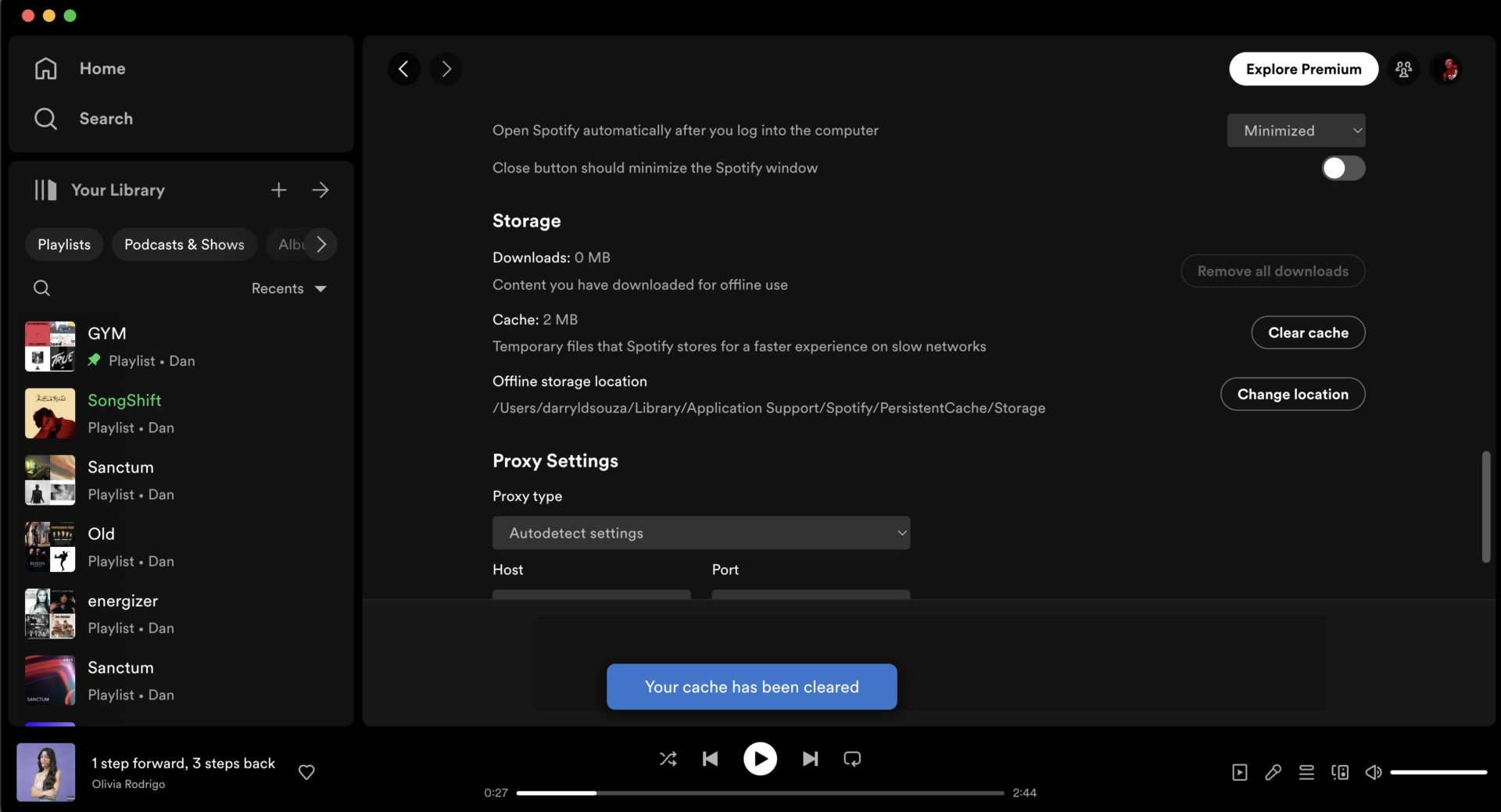Open the play queue
Viewport: 1501px width, 812px height.
tap(1306, 772)
